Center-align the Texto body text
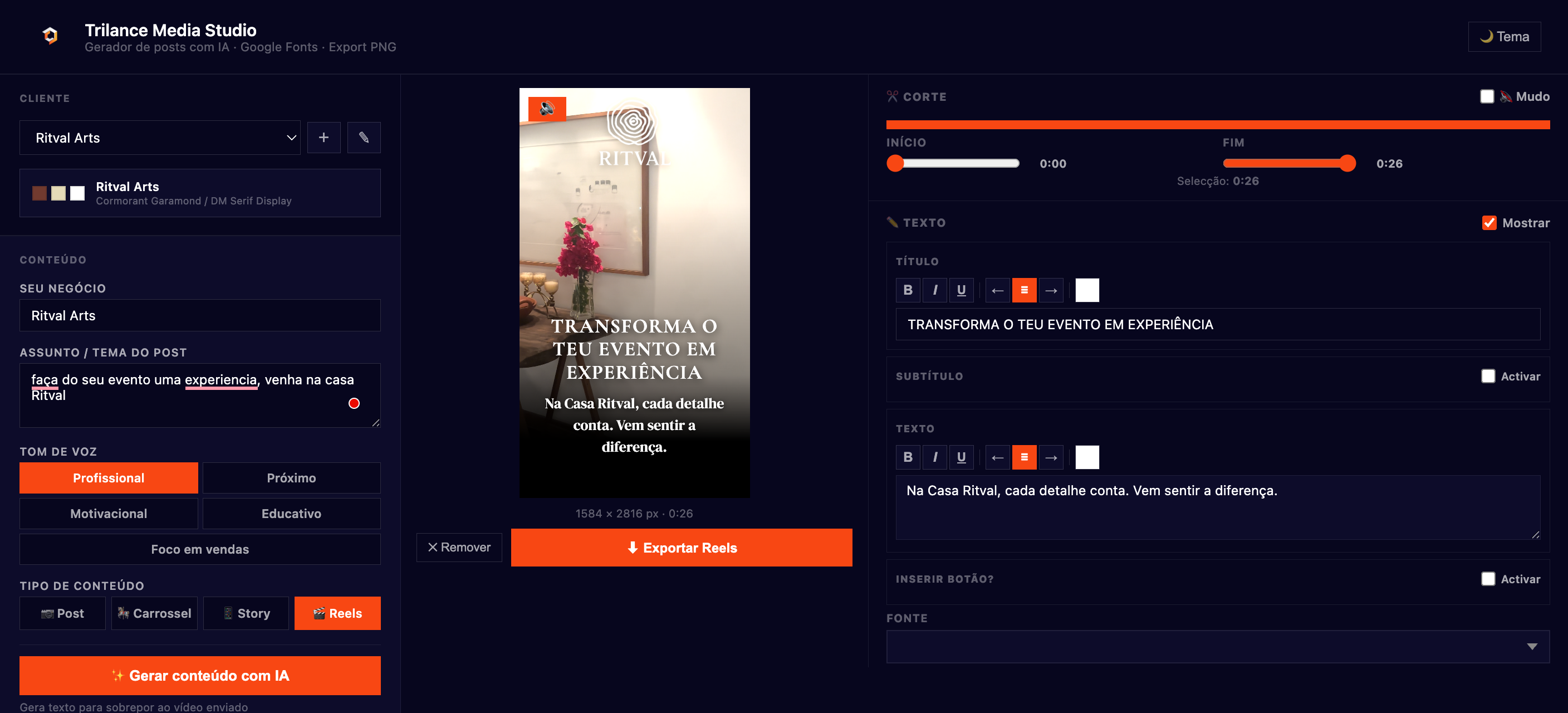Viewport: 1568px width, 713px height. [x=1025, y=457]
